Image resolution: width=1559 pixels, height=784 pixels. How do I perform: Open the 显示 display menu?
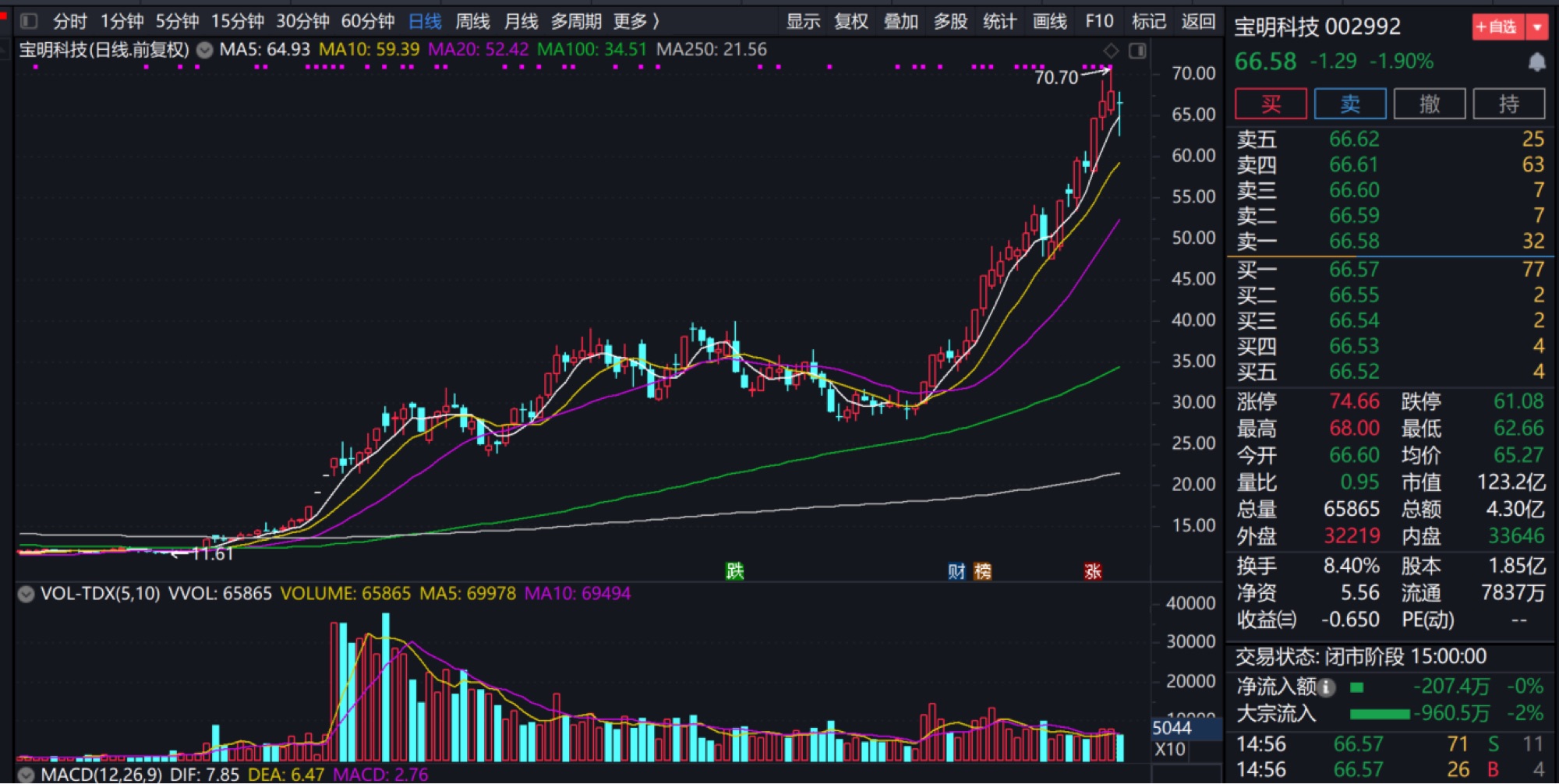point(803,21)
